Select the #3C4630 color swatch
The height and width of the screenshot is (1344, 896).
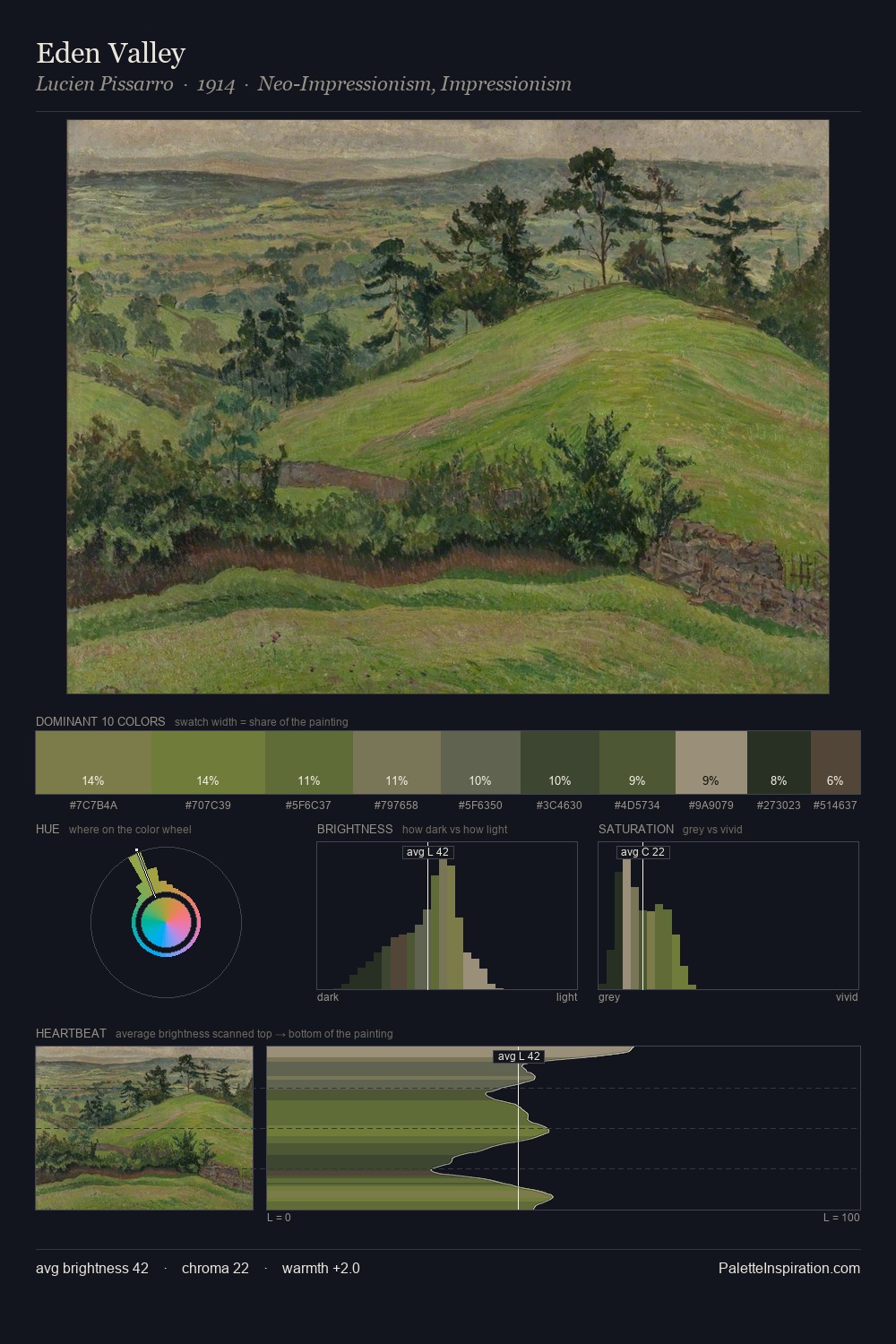560,762
